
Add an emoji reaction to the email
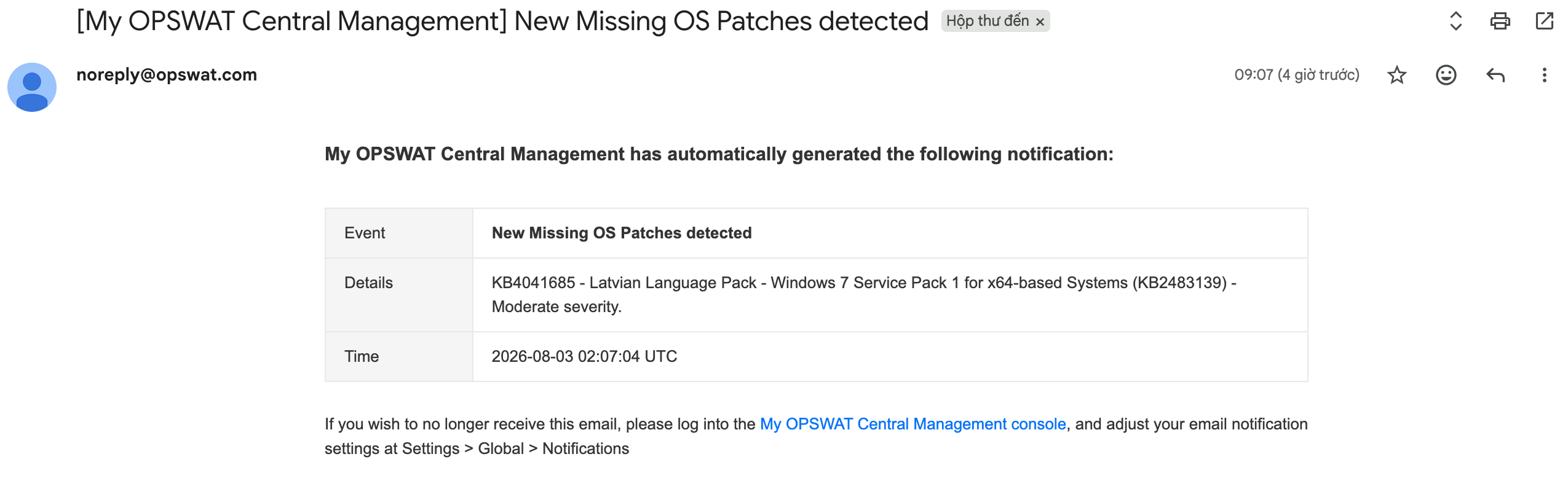pos(1446,75)
